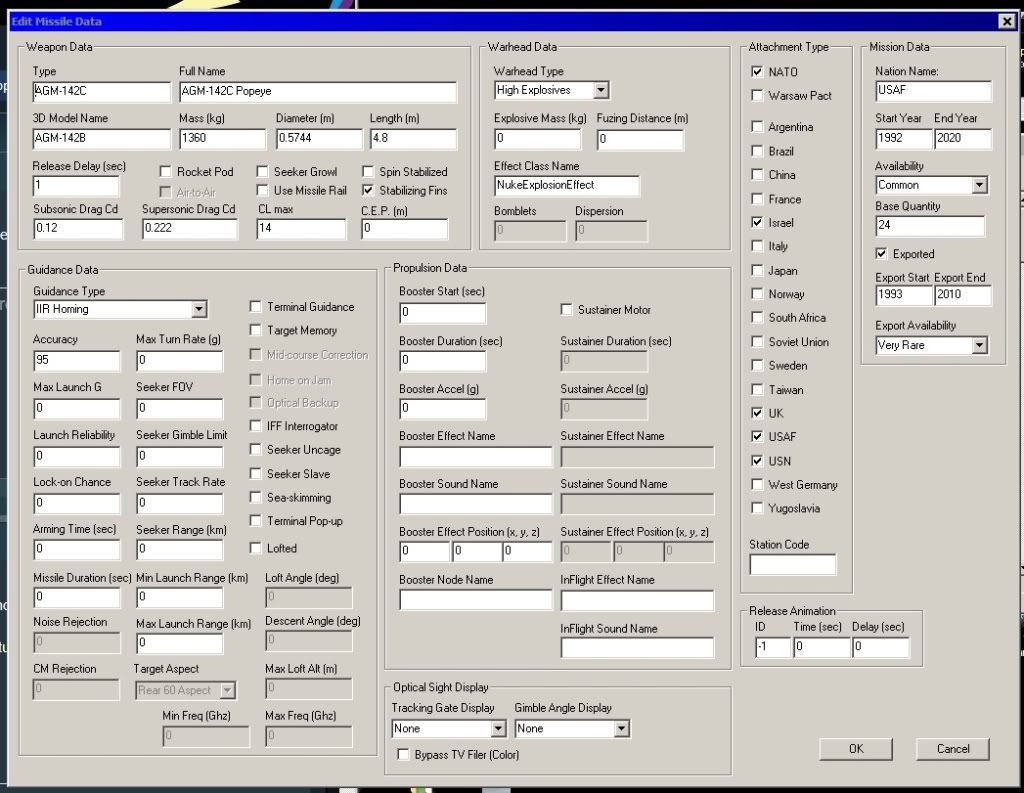Check the Sustainer Motor checkbox

pyautogui.click(x=566, y=310)
